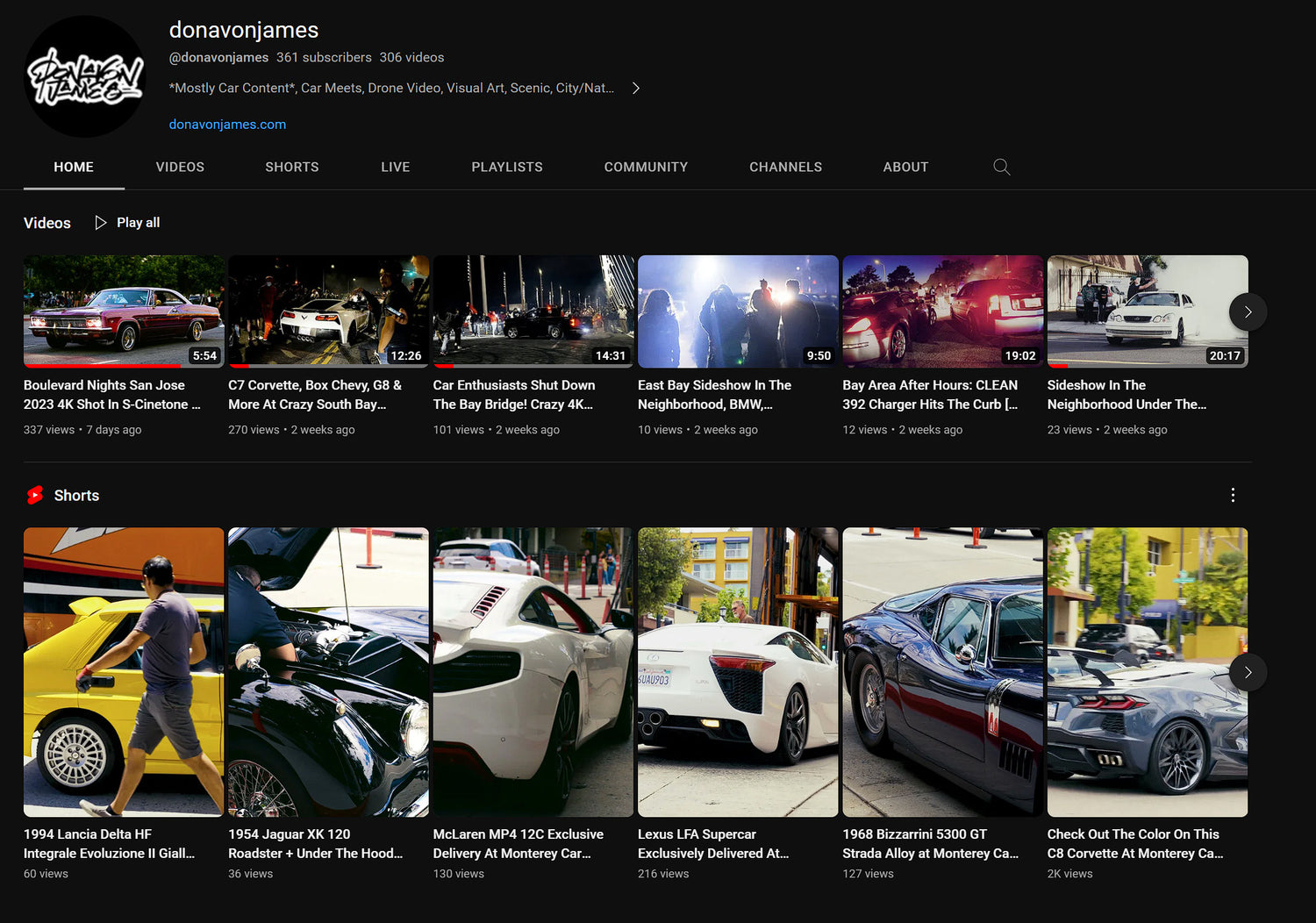Open Sideshow In The Neighborhood Under title
Image resolution: width=1316 pixels, height=923 pixels.
[1126, 395]
